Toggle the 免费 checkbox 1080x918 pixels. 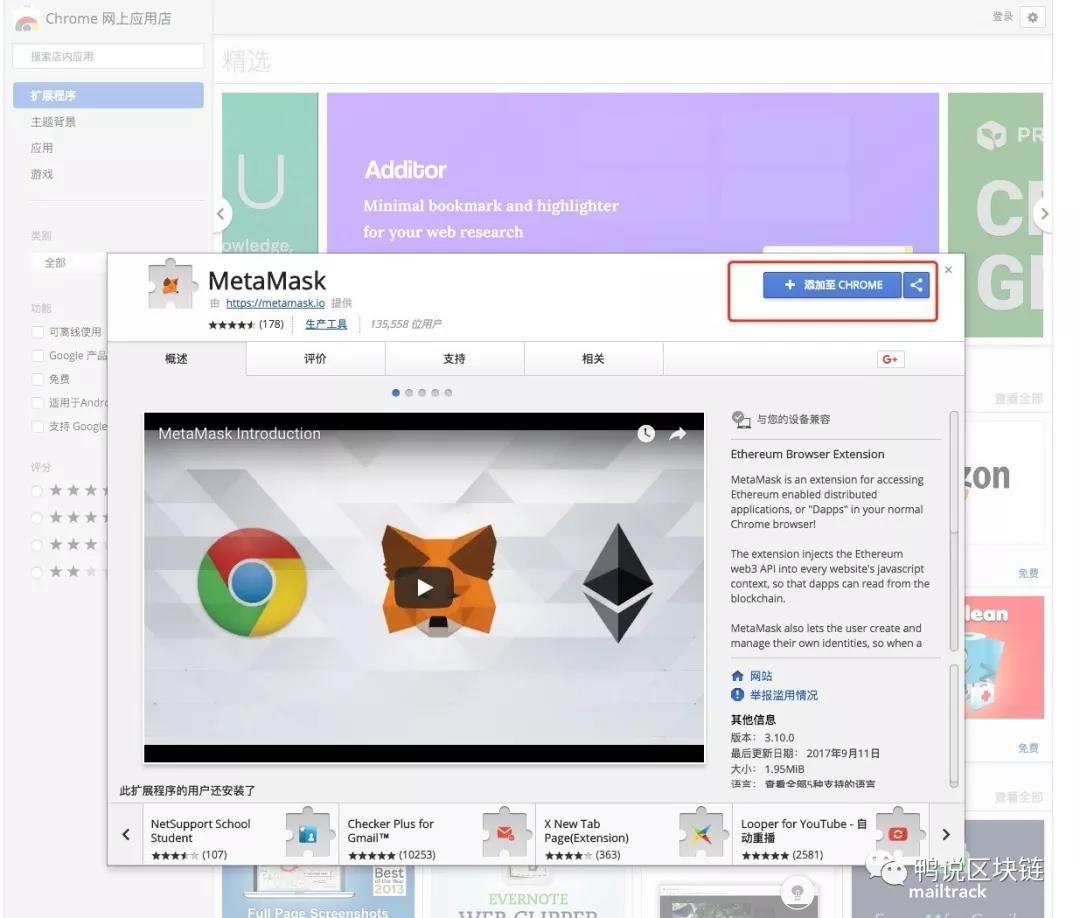click(x=37, y=379)
